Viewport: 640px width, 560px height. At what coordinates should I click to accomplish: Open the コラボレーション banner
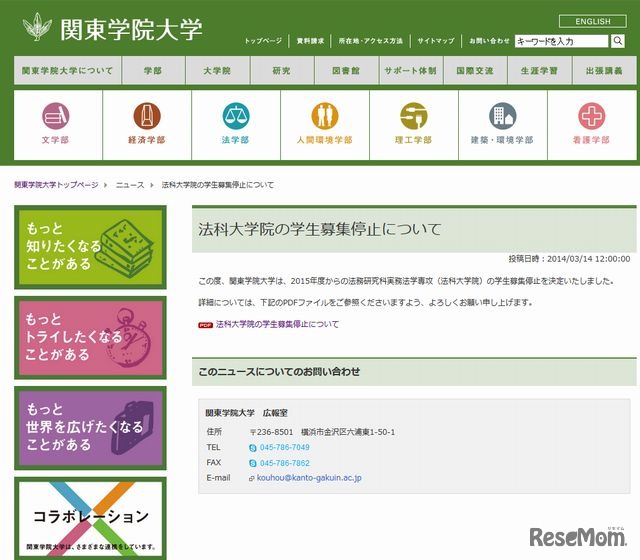coord(91,518)
